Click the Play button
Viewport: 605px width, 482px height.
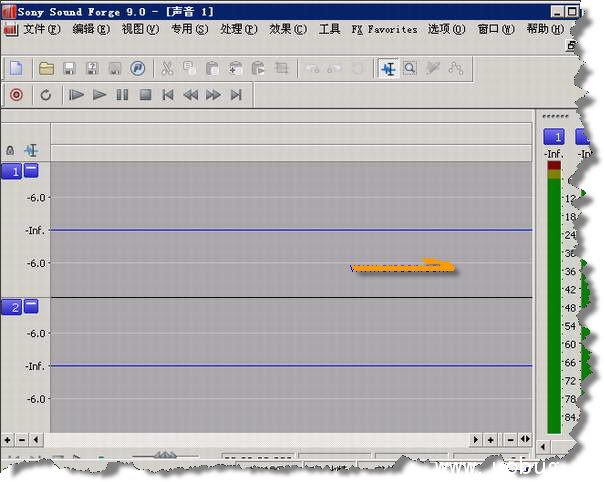pyautogui.click(x=99, y=95)
